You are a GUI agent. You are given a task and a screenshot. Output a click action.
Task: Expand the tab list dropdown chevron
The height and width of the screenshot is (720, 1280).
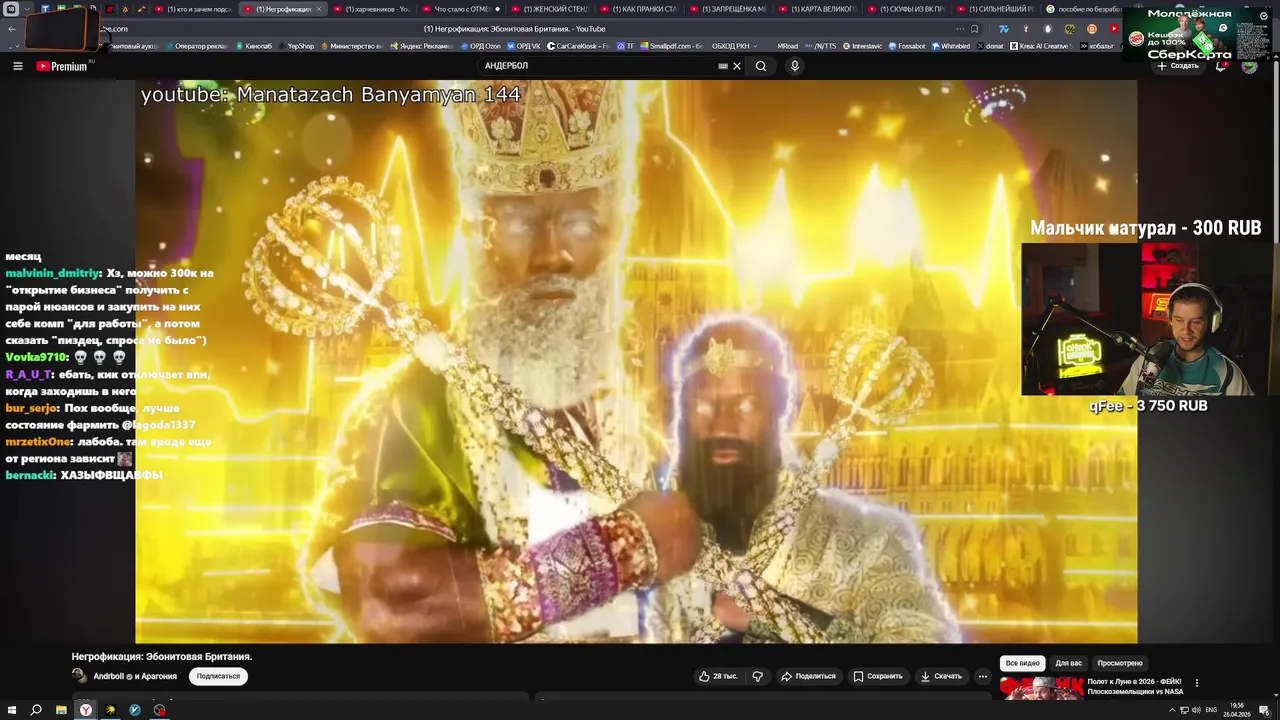27,9
